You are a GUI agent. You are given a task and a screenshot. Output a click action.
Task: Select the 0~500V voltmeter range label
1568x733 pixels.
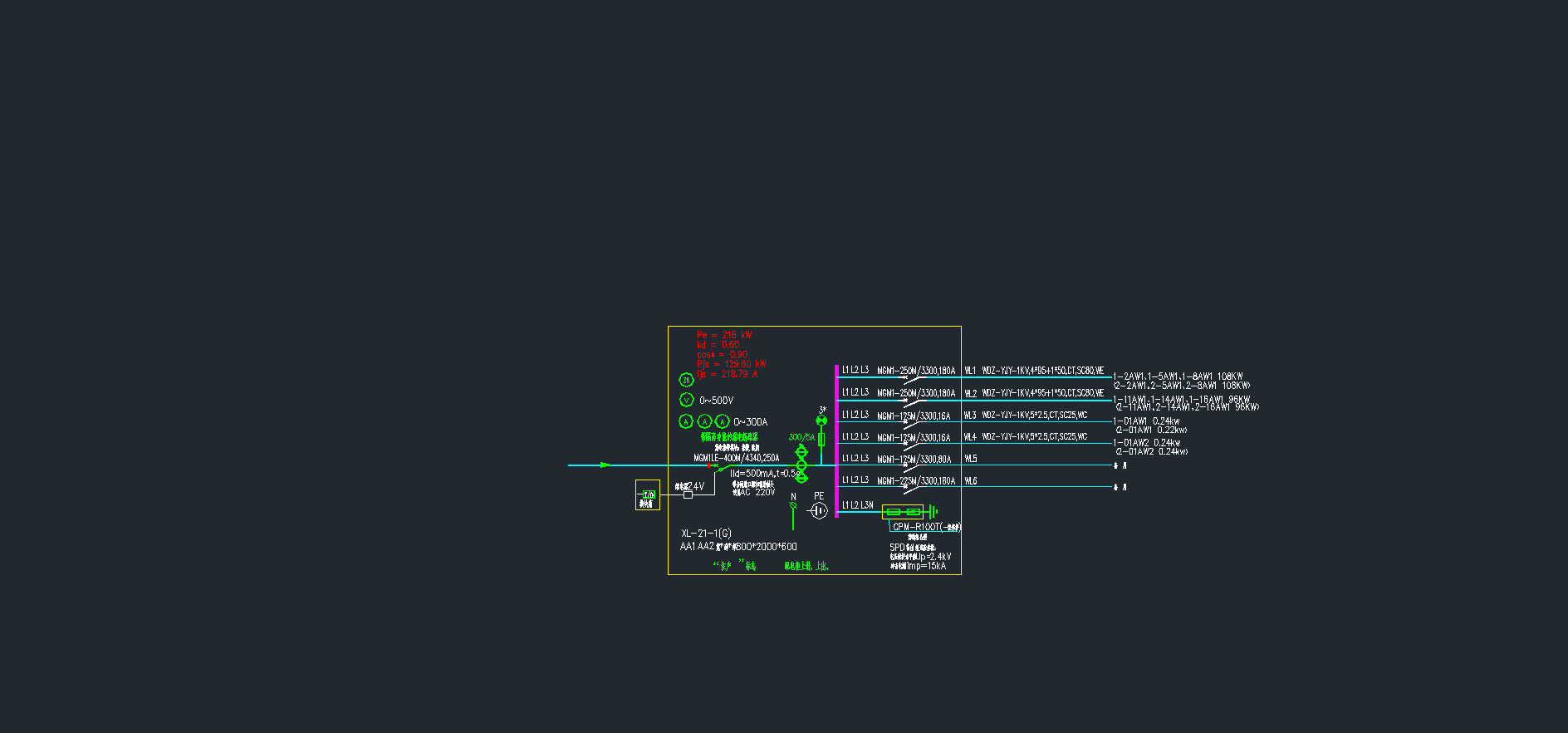coord(716,401)
